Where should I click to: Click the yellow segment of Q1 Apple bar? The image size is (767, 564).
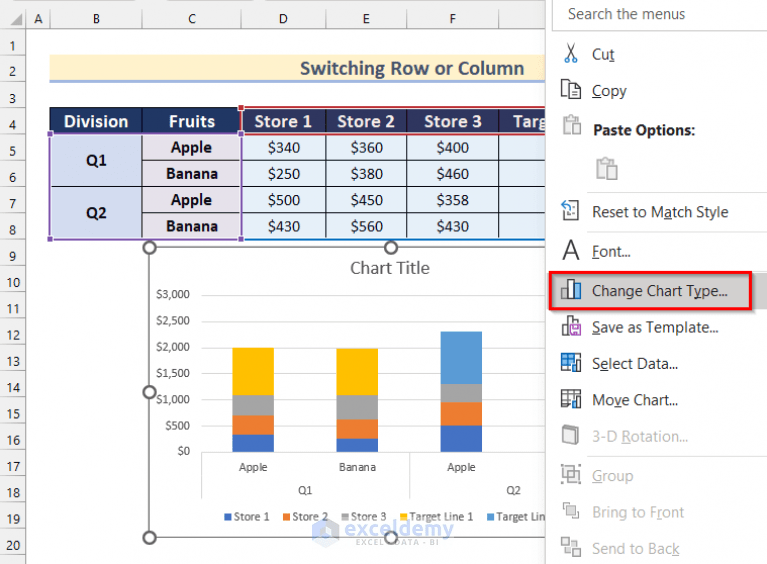253,371
